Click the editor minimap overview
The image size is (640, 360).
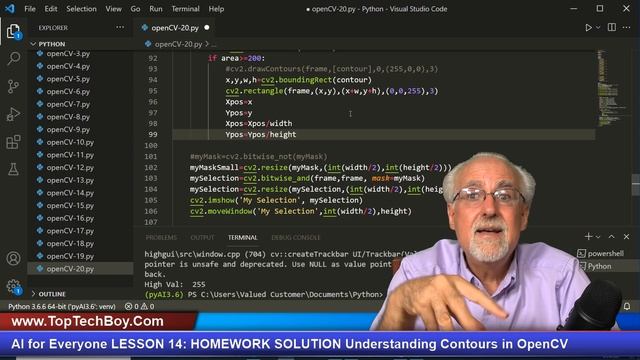coord(612,88)
